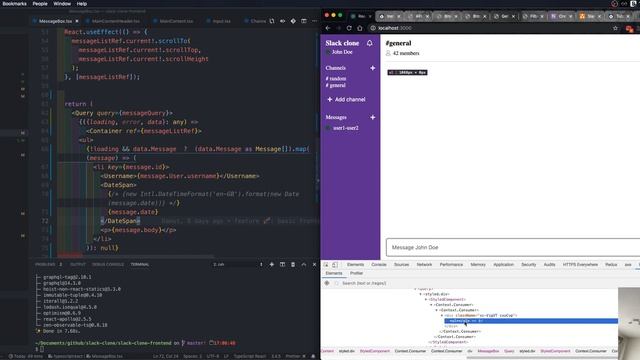This screenshot has width=640, height=360.
Task: Click the React DevTools select-element target icon
Action: [x=327, y=283]
